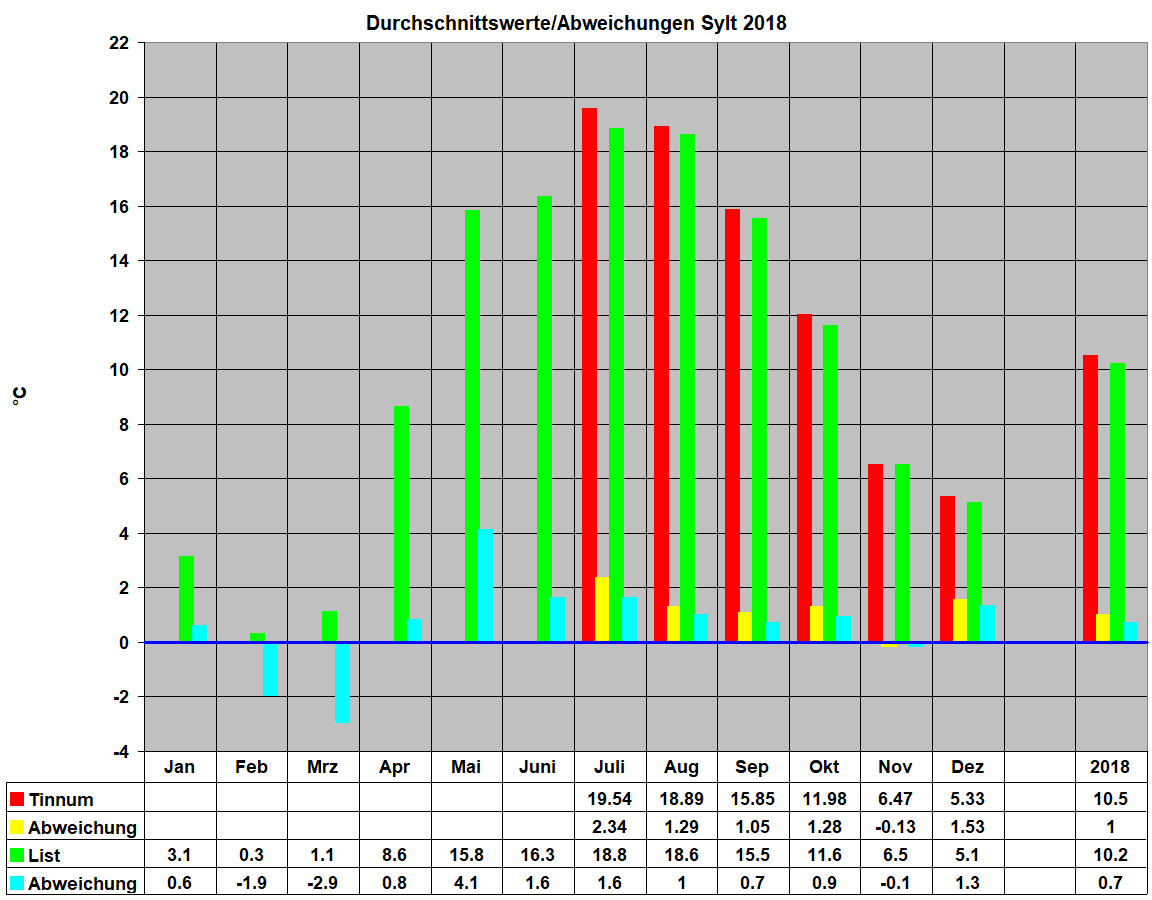Screen dimensions: 1152x900
Task: Select the yellow deviation bar for Juli
Action: tap(602, 609)
